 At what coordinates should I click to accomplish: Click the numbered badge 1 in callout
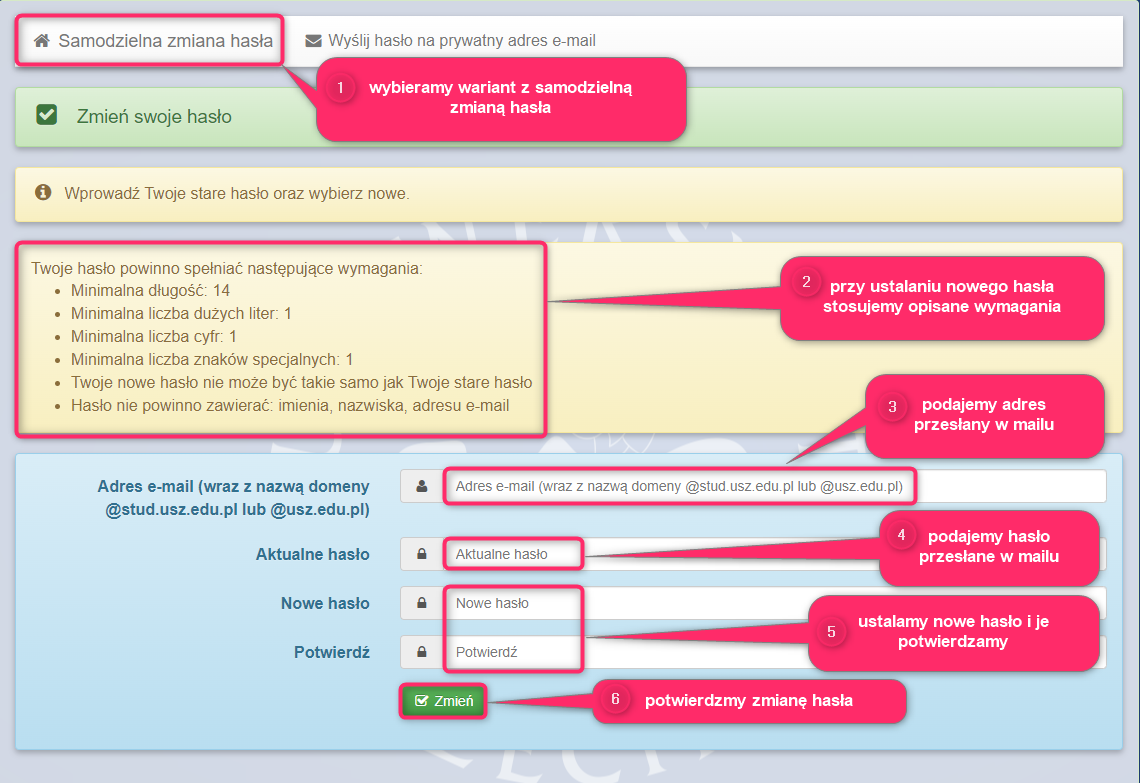pos(340,88)
